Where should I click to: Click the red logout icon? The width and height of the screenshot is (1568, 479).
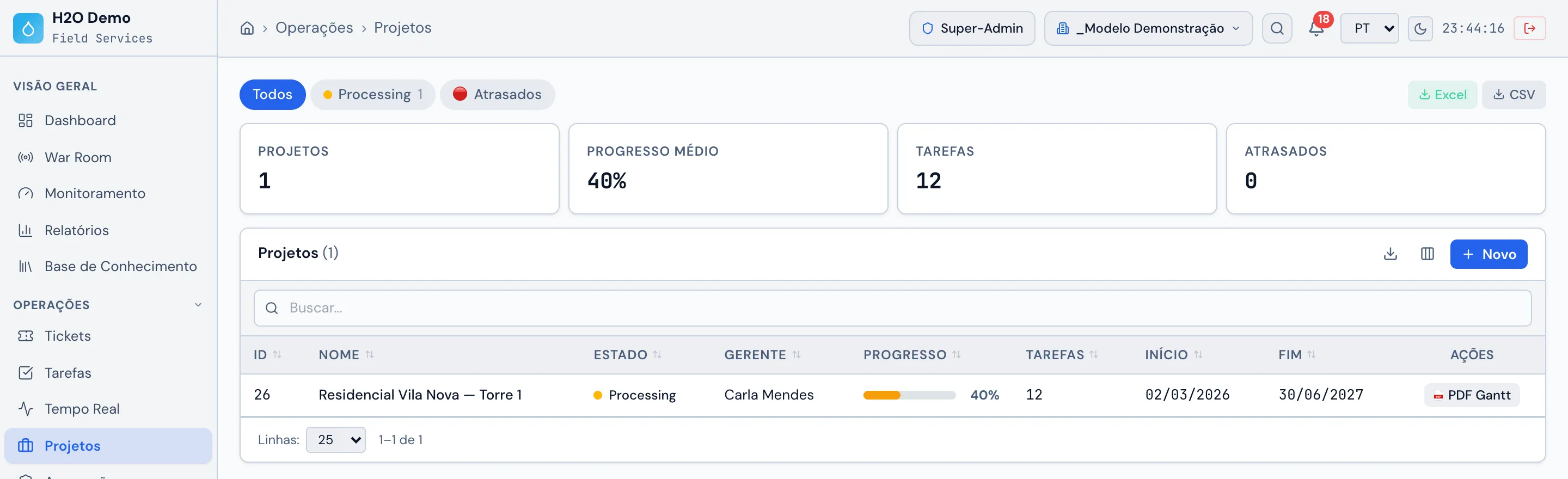coord(1530,28)
